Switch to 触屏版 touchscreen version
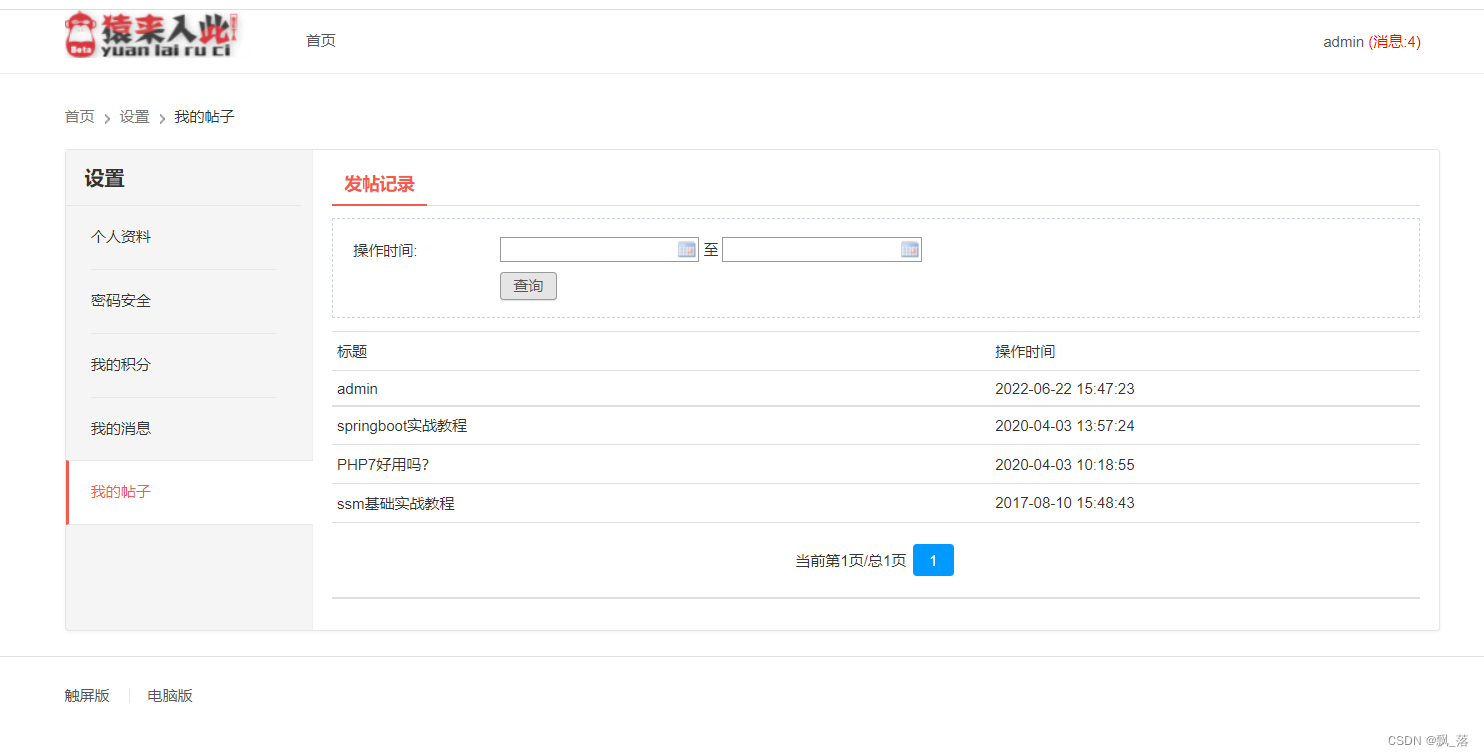The height and width of the screenshot is (756, 1484). (x=87, y=695)
